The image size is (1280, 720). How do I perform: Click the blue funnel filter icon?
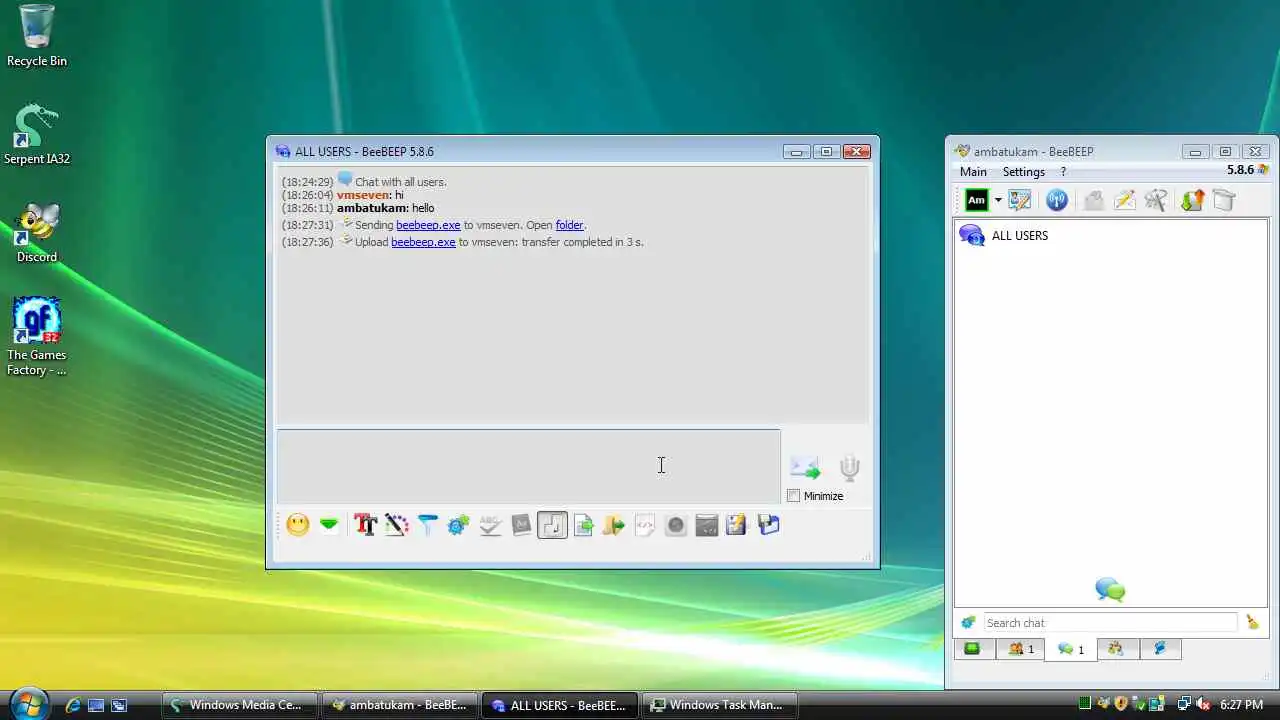click(428, 525)
